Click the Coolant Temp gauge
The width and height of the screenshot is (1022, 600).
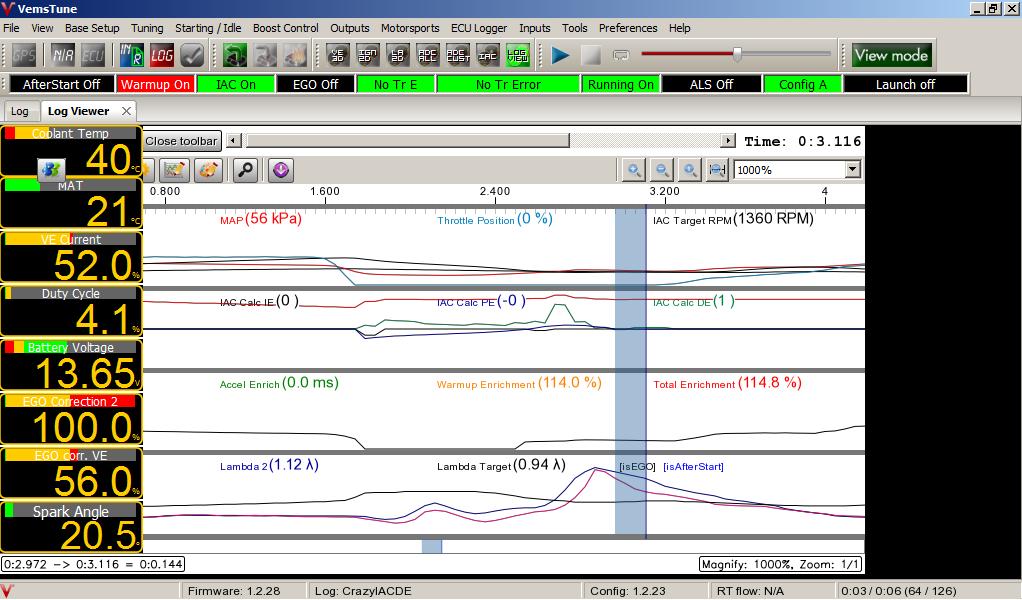coord(71,151)
